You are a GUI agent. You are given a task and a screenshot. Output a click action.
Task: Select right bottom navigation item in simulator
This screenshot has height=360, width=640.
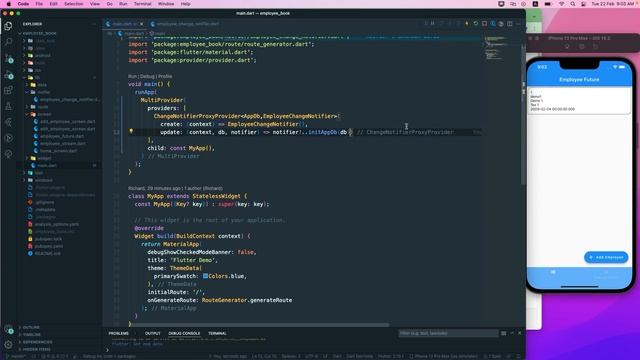pyautogui.click(x=606, y=274)
